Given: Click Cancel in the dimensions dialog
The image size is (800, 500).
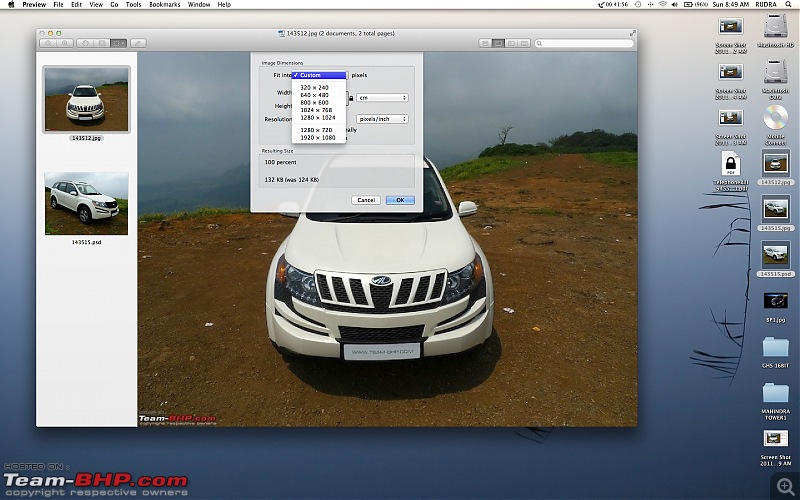Looking at the screenshot, I should (366, 200).
